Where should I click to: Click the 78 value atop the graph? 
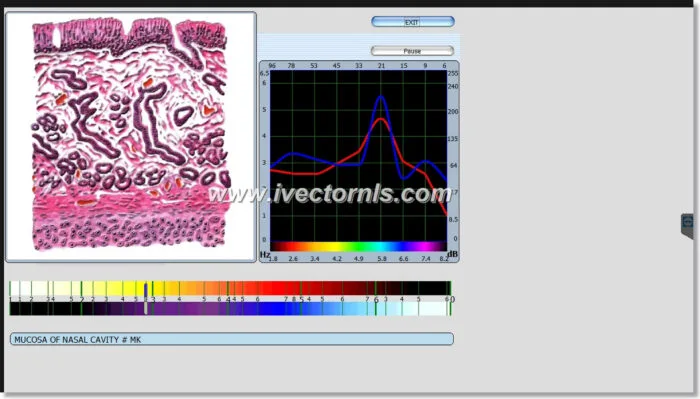[x=291, y=66]
